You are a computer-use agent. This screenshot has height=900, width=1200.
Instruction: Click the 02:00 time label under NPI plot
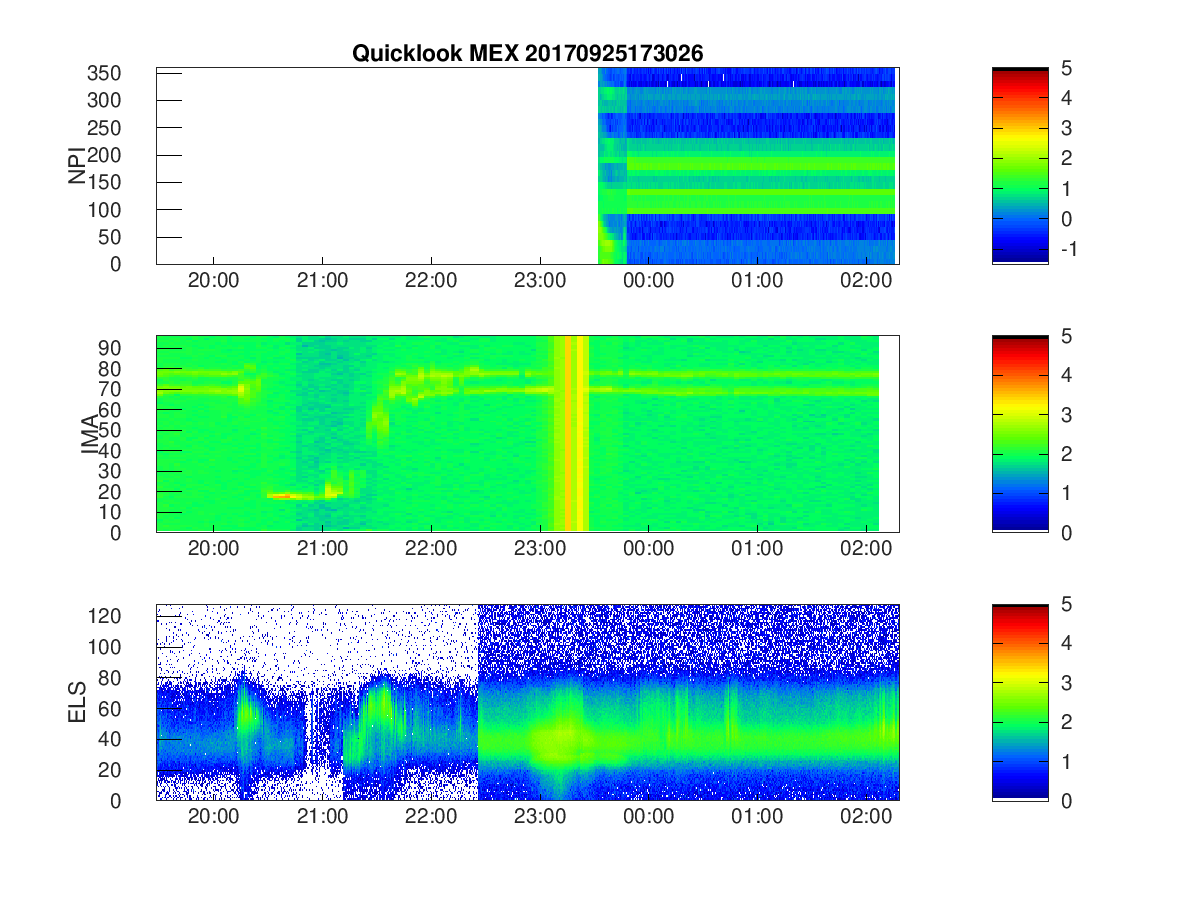tap(866, 282)
